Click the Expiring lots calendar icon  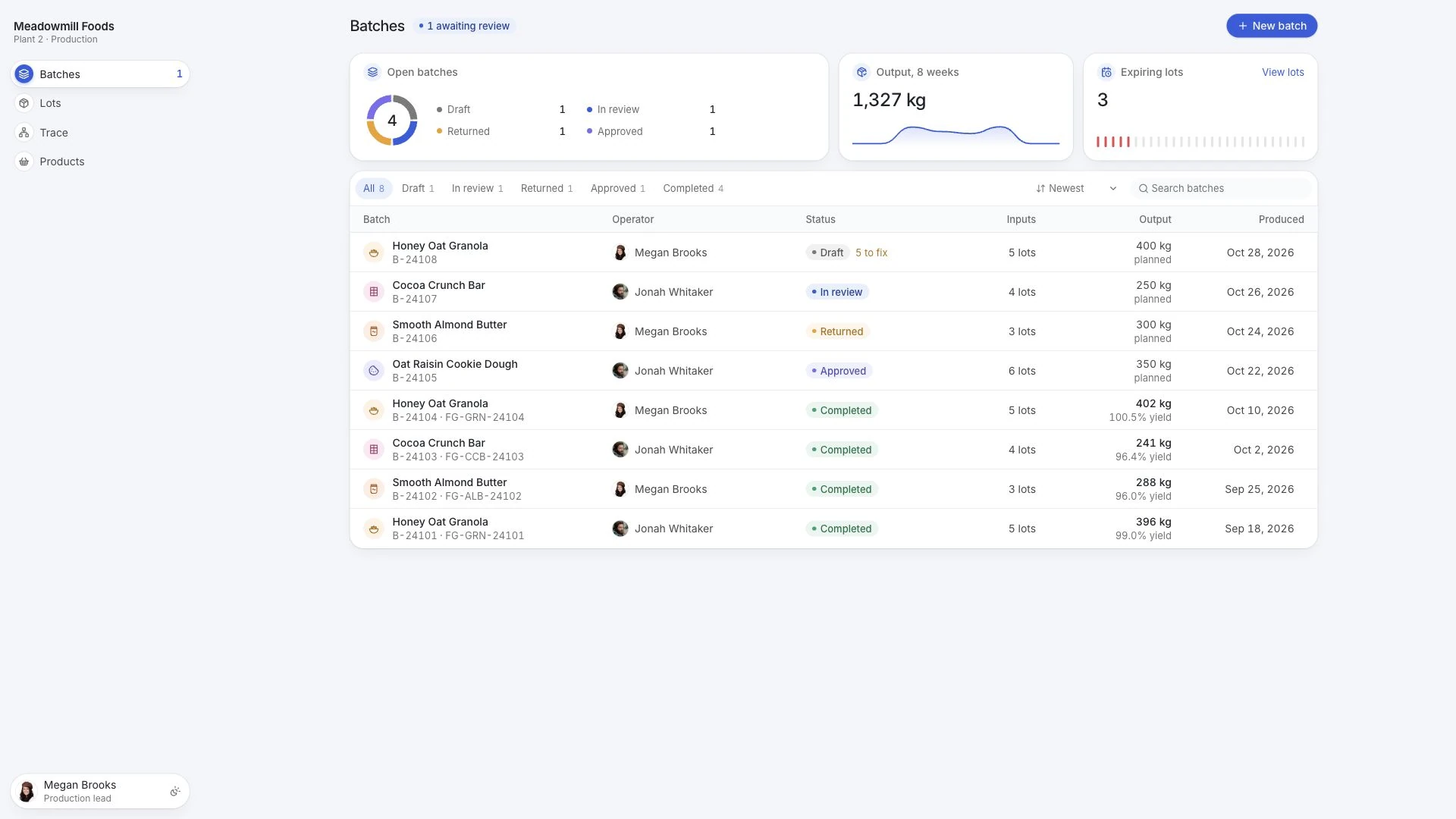[1106, 72]
